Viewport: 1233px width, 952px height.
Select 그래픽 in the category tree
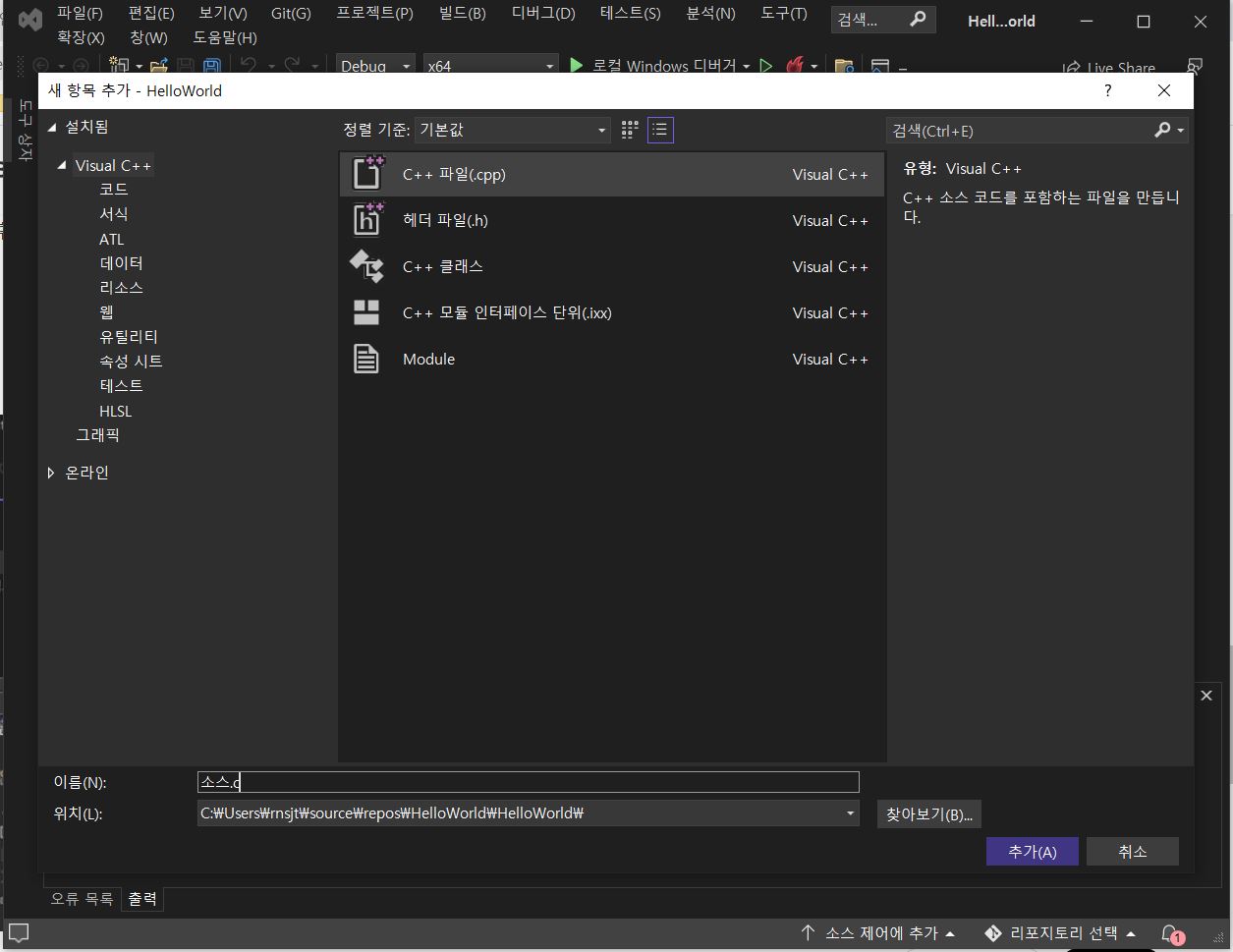coord(98,434)
